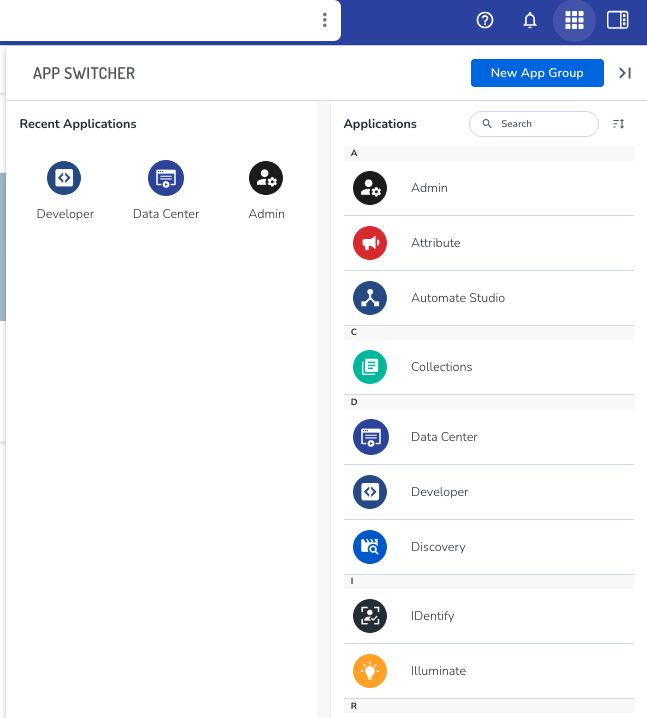Screen dimensions: 647x718
Task: Open the notifications bell
Action: 530,20
